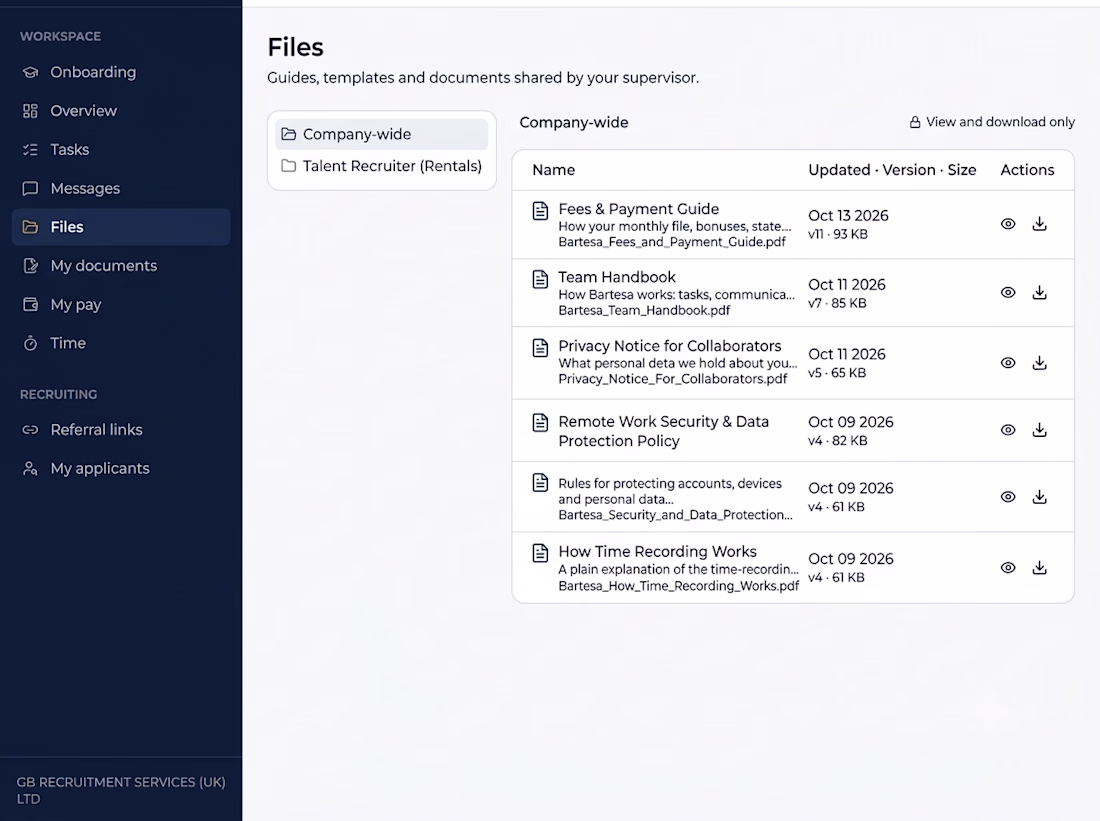The height and width of the screenshot is (821, 1100).
Task: Open the Messages section
Action: point(121,188)
